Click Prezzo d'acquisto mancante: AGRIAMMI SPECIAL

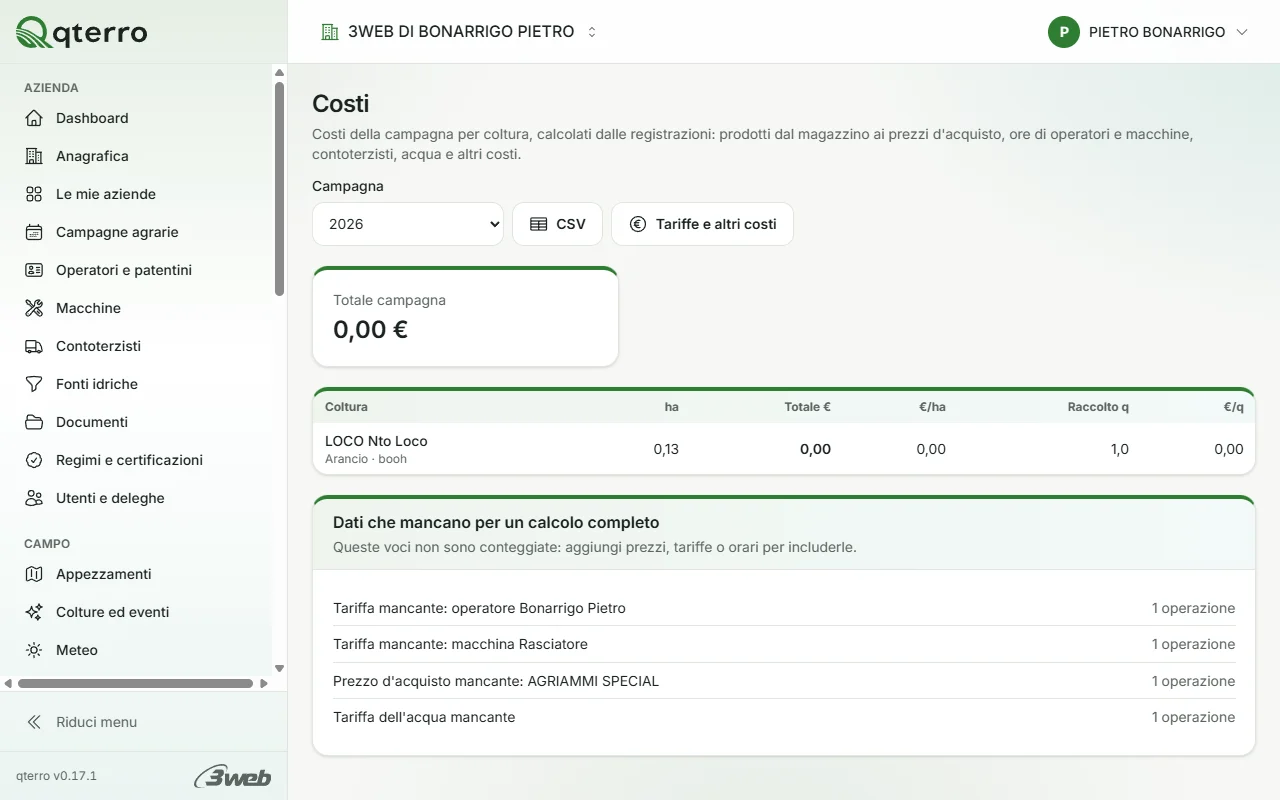click(x=784, y=681)
